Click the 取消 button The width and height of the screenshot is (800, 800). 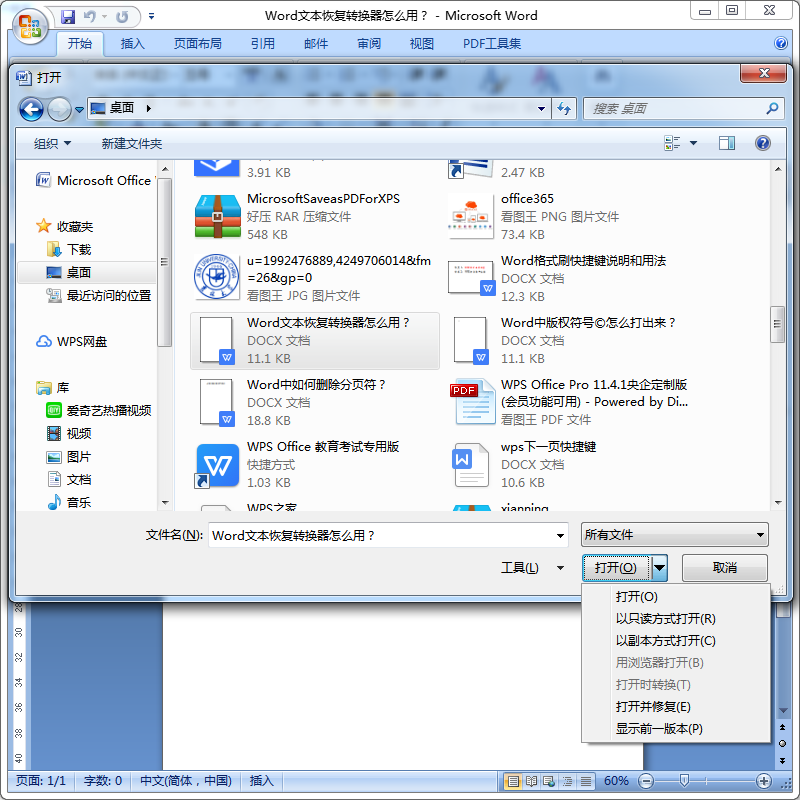[724, 567]
